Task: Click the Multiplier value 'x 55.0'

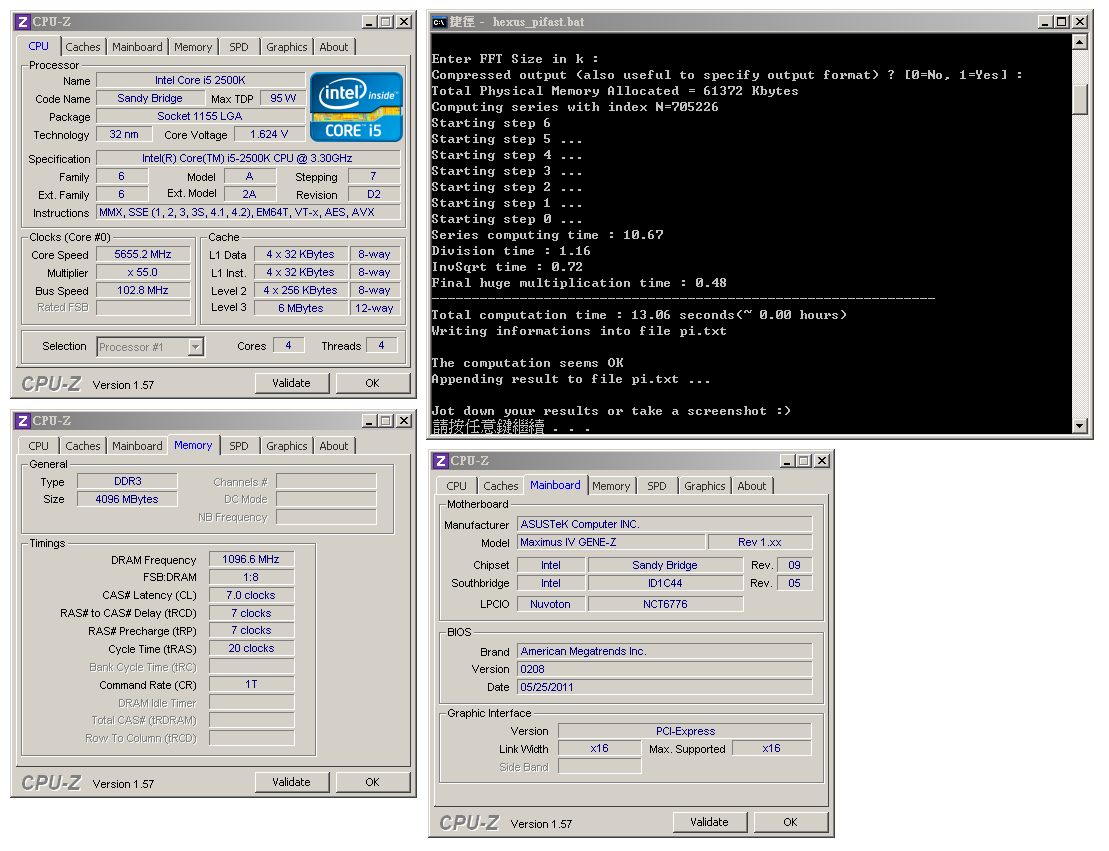Action: coord(143,272)
